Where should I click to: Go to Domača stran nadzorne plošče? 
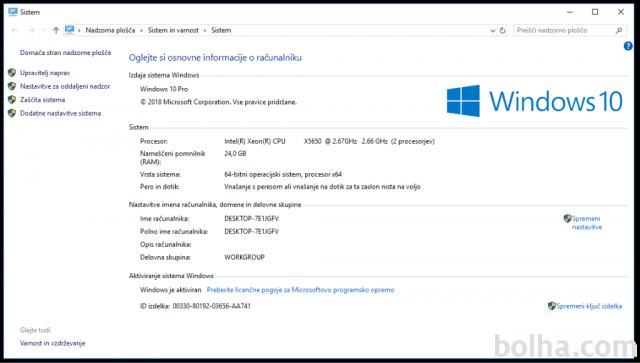(65, 53)
